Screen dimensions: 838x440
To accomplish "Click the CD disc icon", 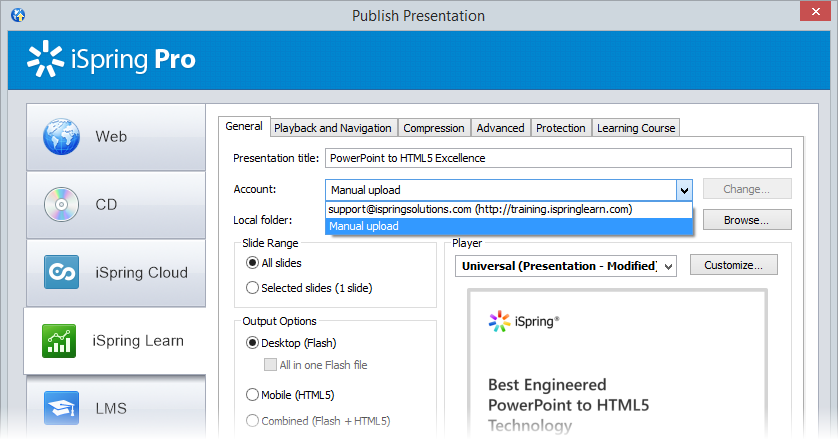I will tap(61, 204).
